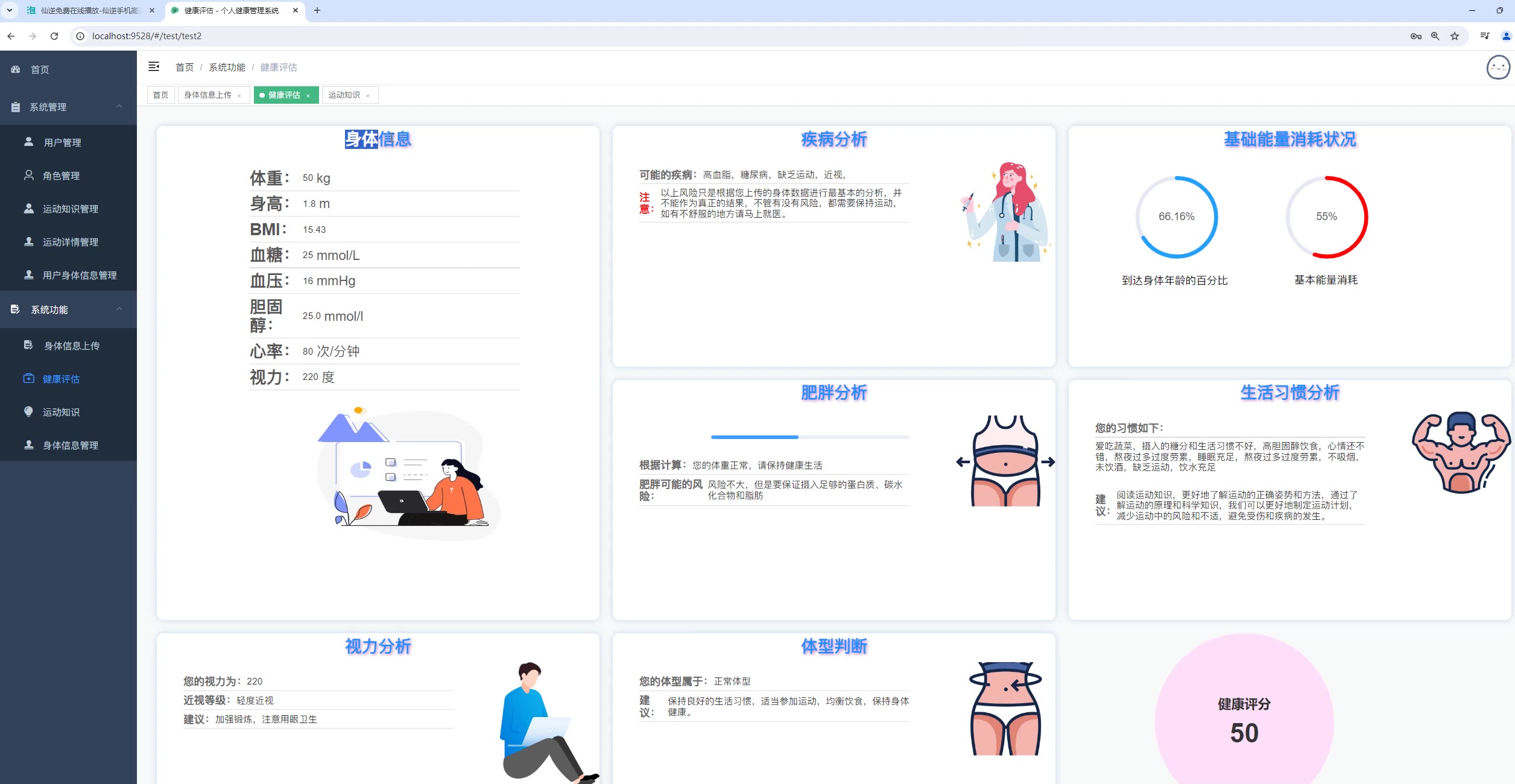The image size is (1515, 784).
Task: Open 角色管理 in the sidebar
Action: point(68,175)
